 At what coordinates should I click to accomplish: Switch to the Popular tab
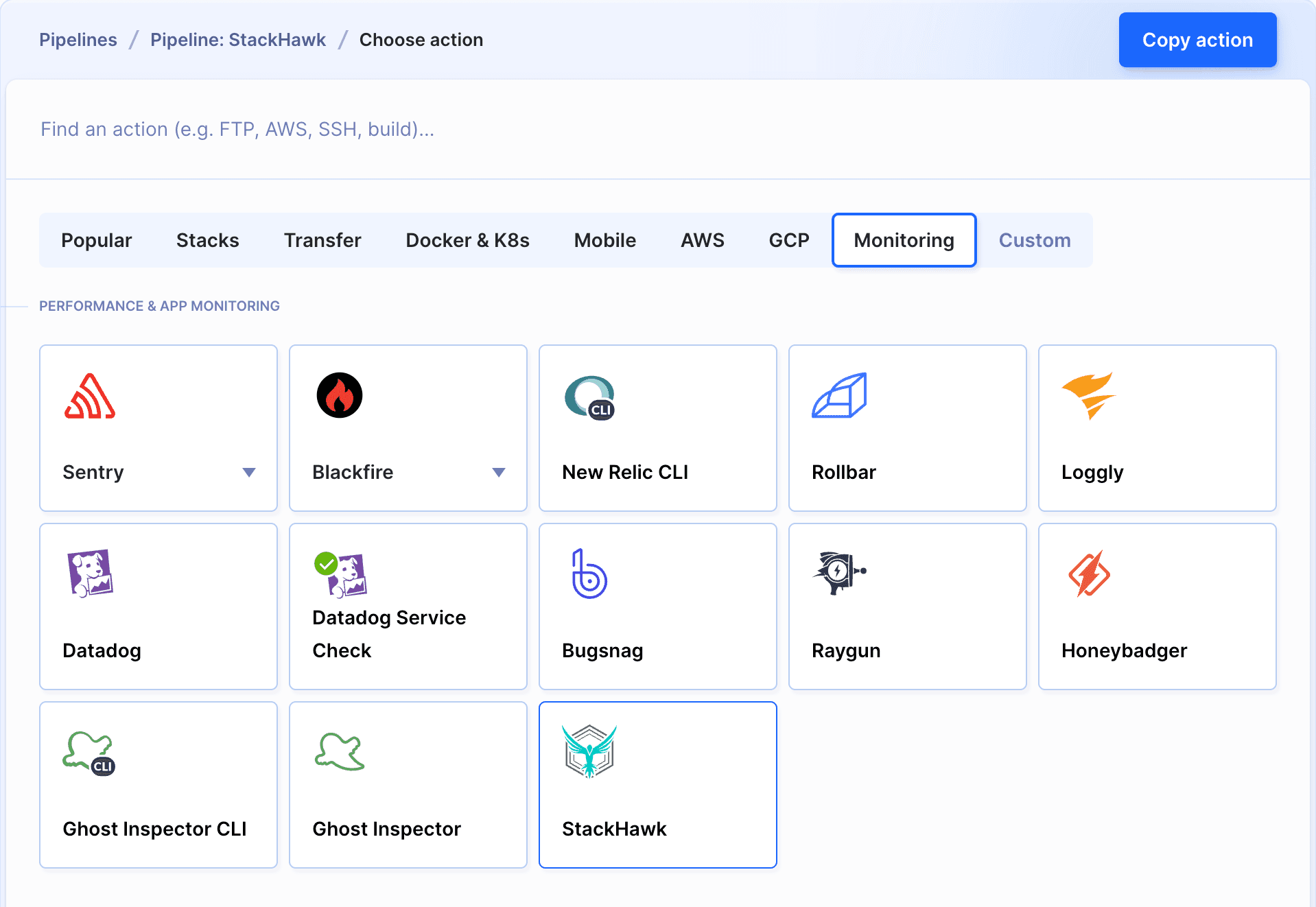coord(97,240)
